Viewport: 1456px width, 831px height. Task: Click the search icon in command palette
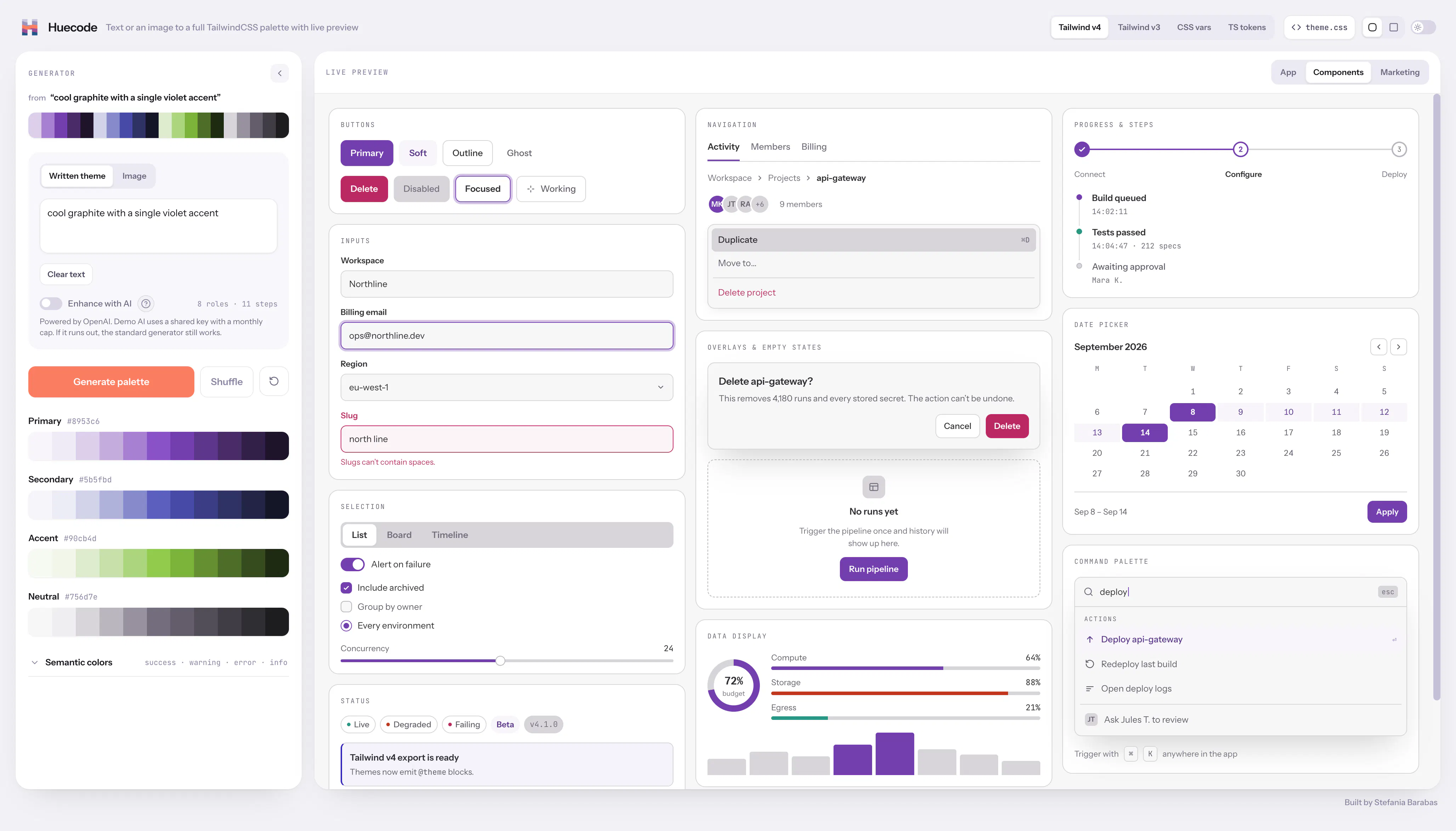pyautogui.click(x=1088, y=592)
